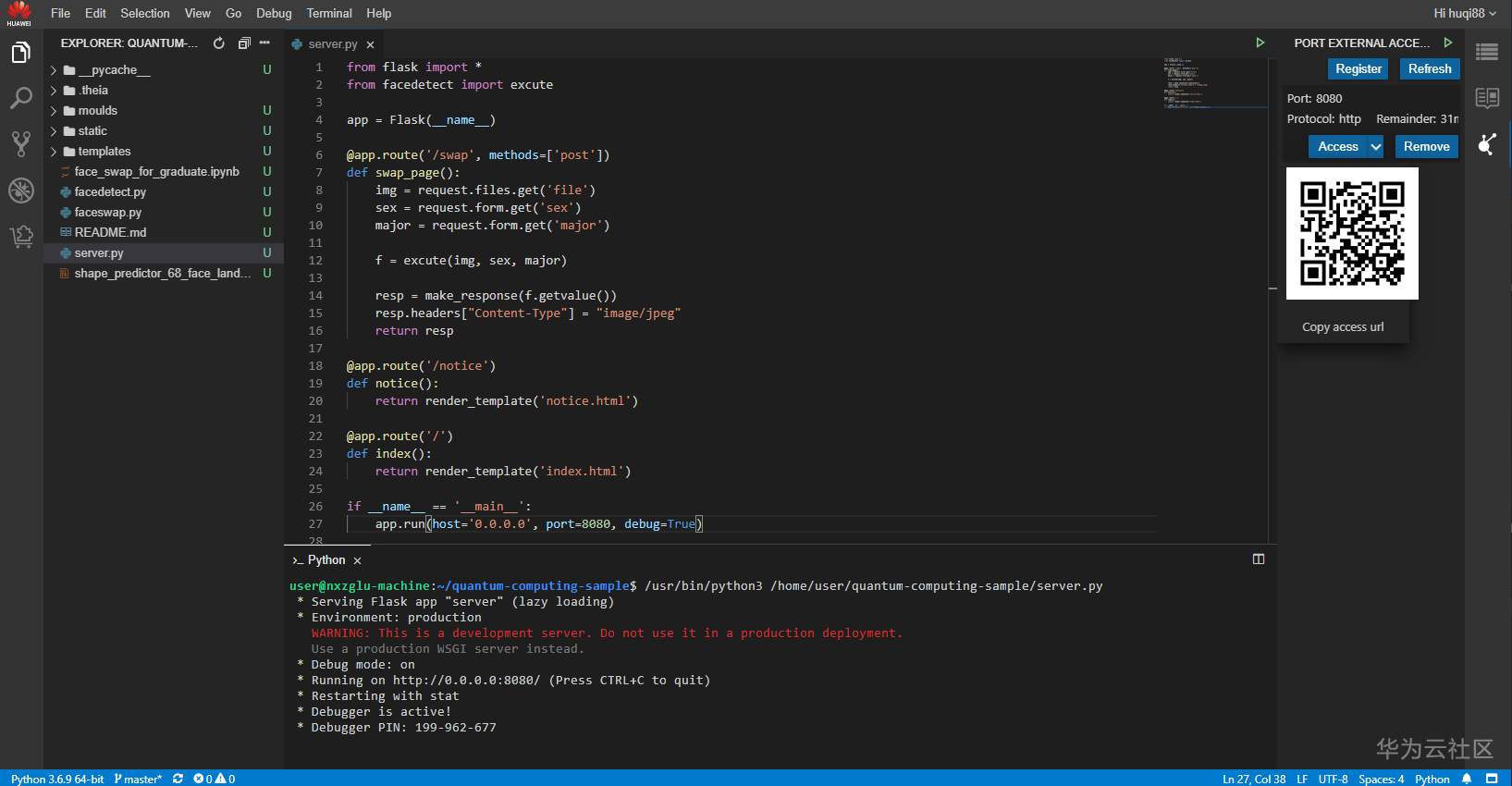Viewport: 1512px width, 786px height.
Task: Click the collapse all folders icon
Action: 244,43
